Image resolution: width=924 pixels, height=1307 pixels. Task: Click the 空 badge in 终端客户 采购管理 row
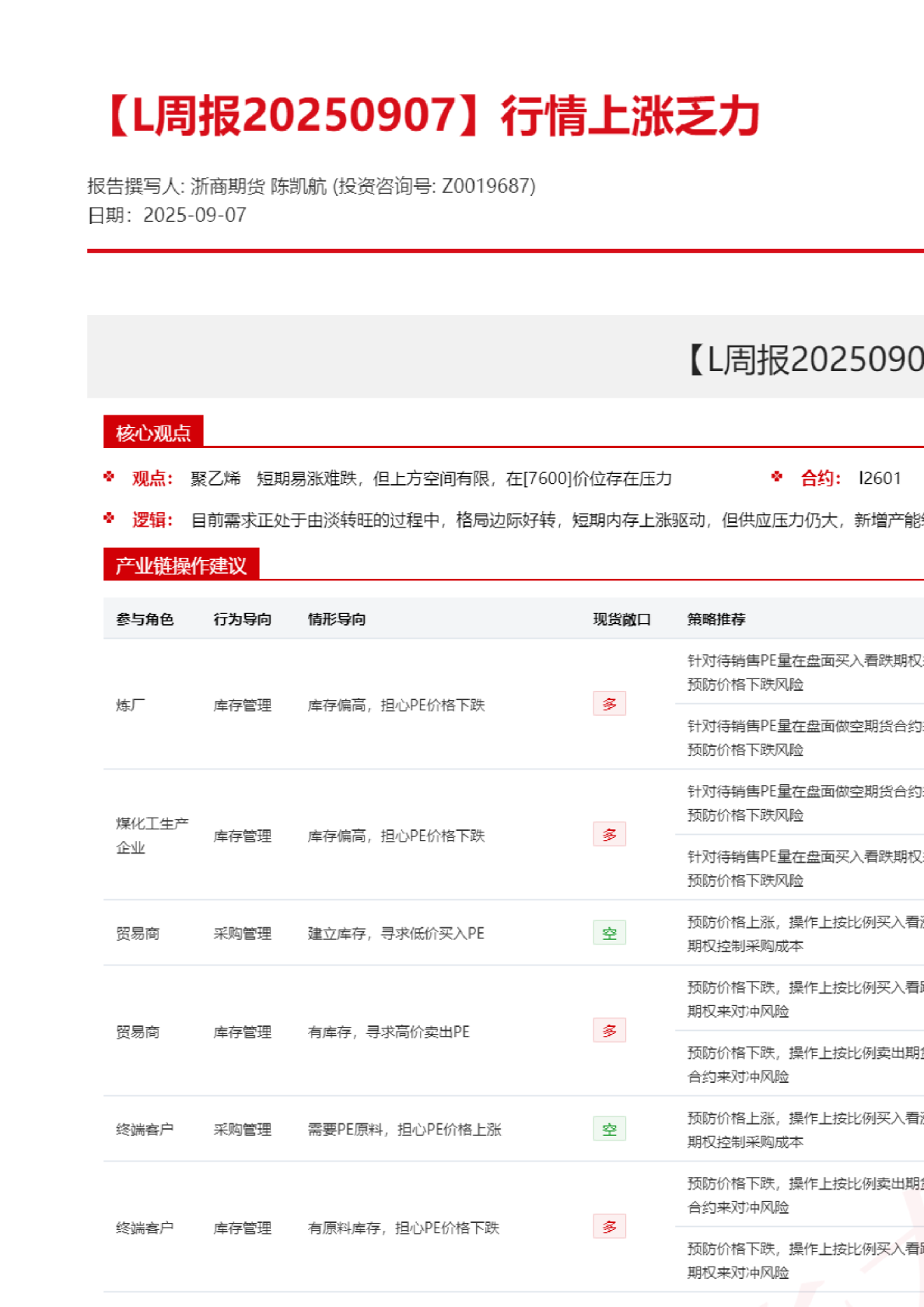tap(609, 1129)
